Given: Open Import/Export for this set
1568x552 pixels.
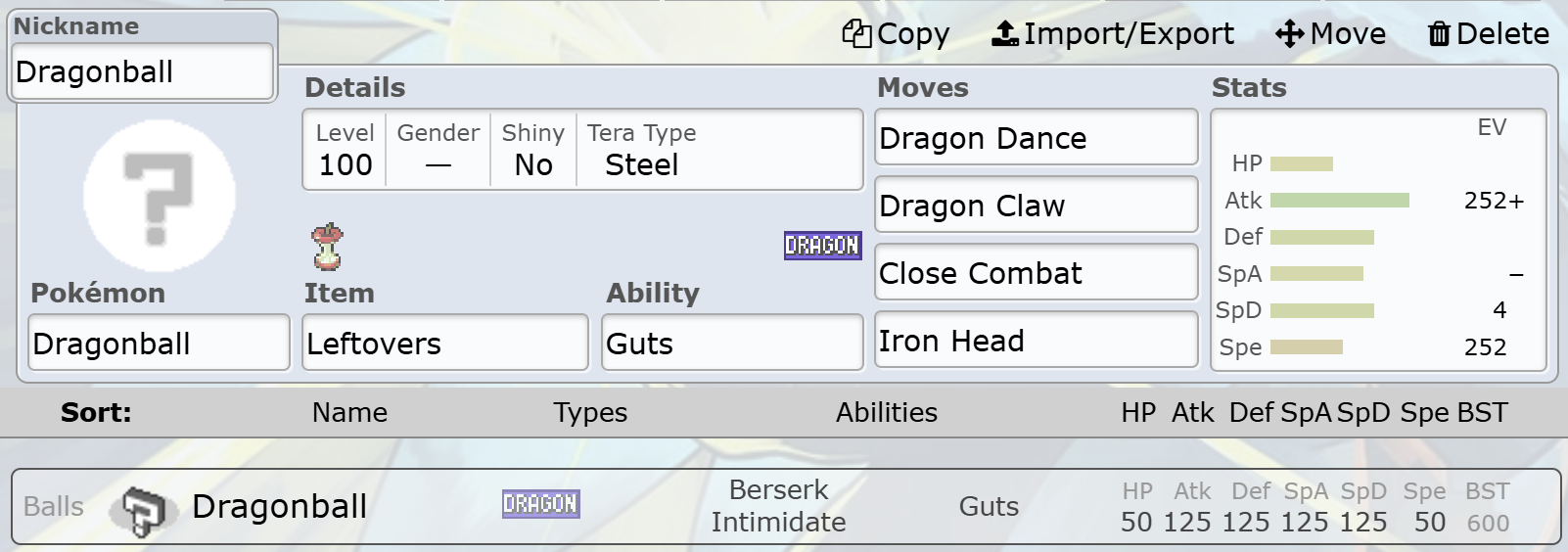Looking at the screenshot, I should click(1113, 34).
